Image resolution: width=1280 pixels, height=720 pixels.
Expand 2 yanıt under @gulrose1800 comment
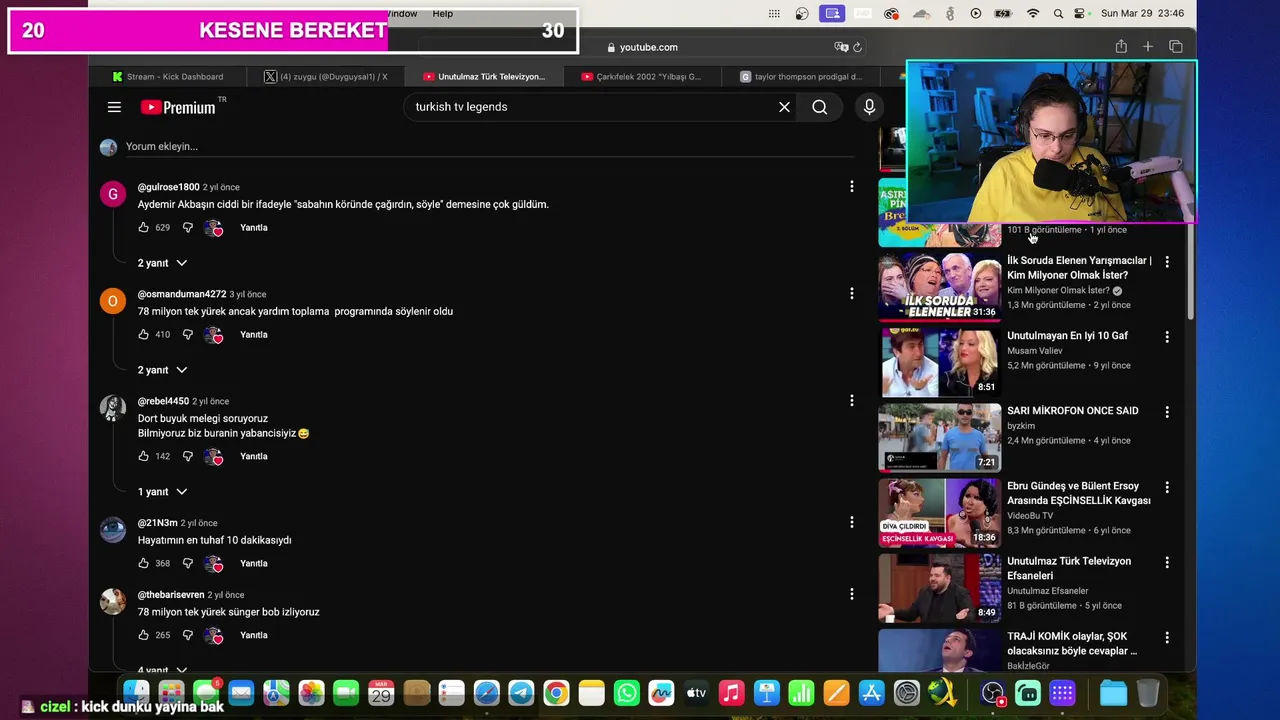(162, 263)
